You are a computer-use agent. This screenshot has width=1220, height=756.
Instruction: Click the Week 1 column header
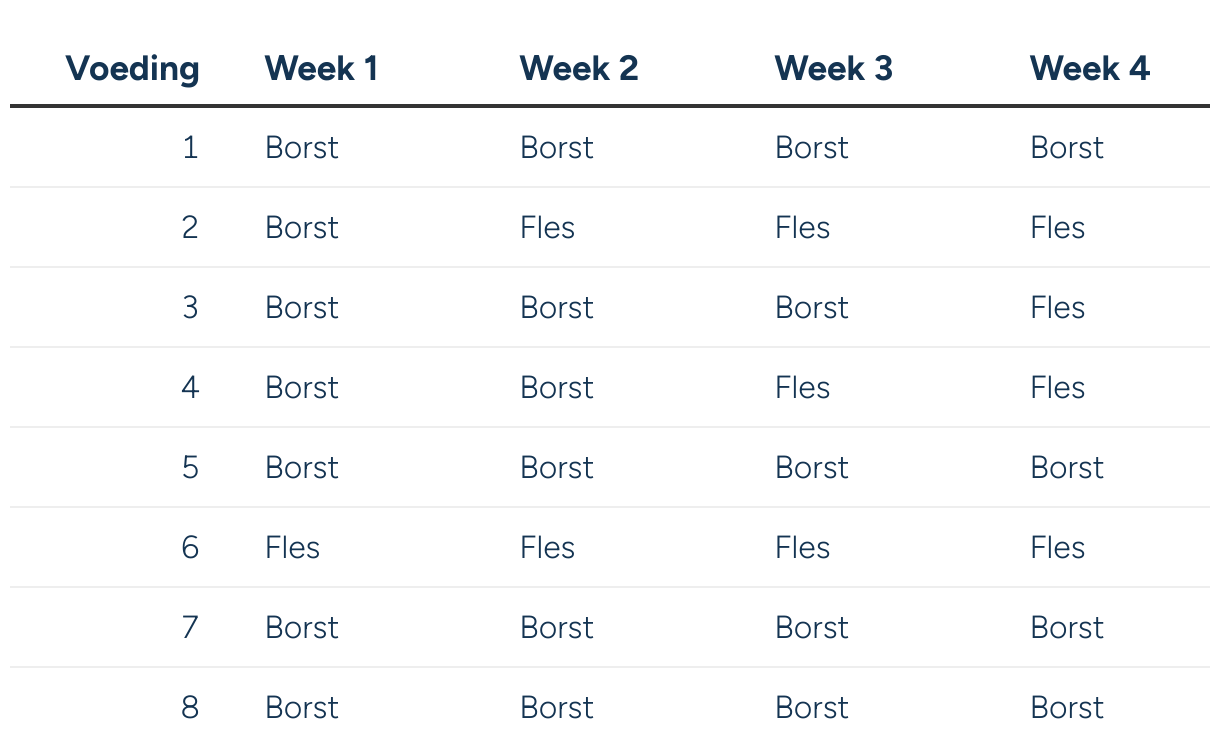pyautogui.click(x=321, y=69)
